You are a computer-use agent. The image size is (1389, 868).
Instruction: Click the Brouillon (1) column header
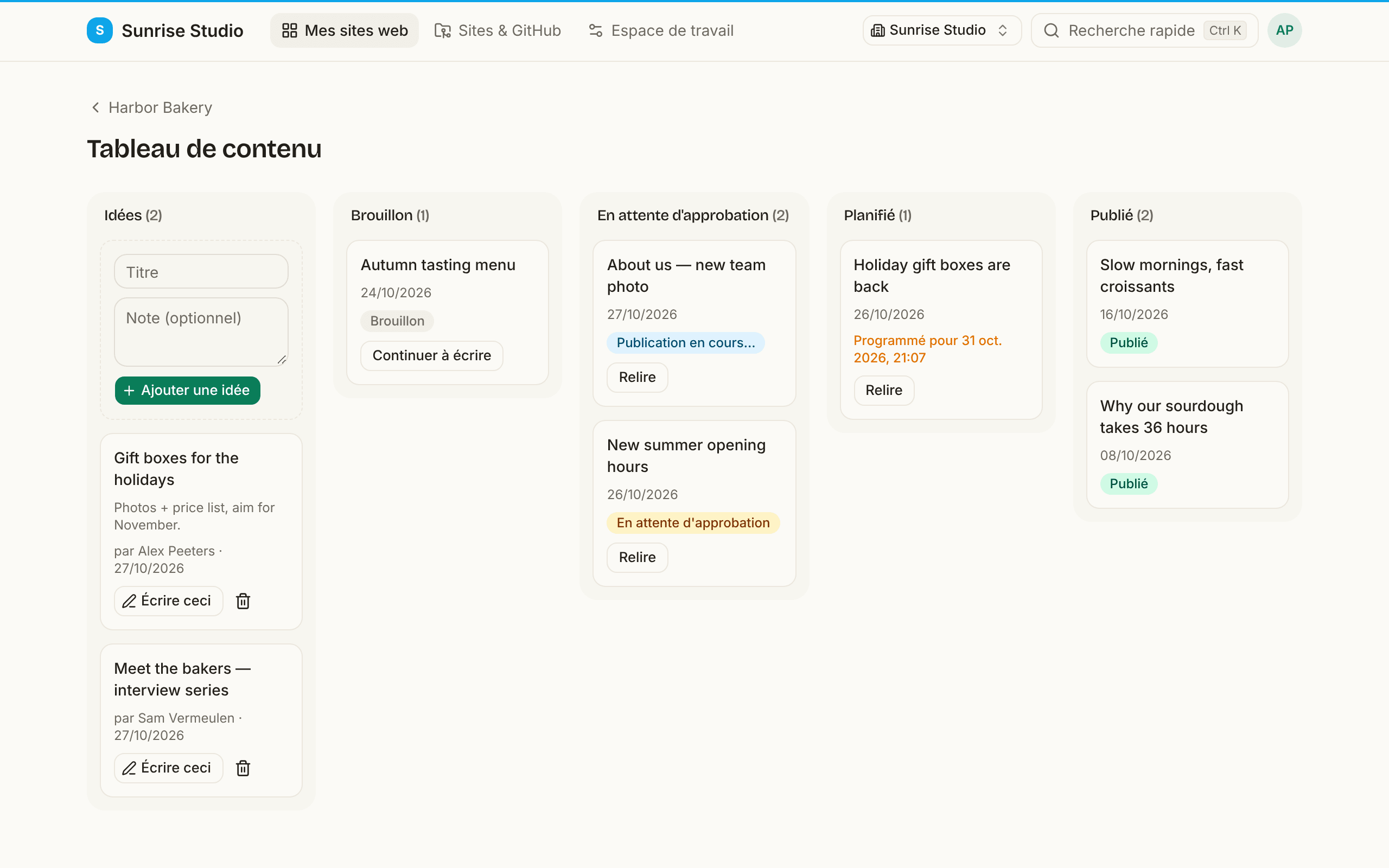tap(390, 215)
